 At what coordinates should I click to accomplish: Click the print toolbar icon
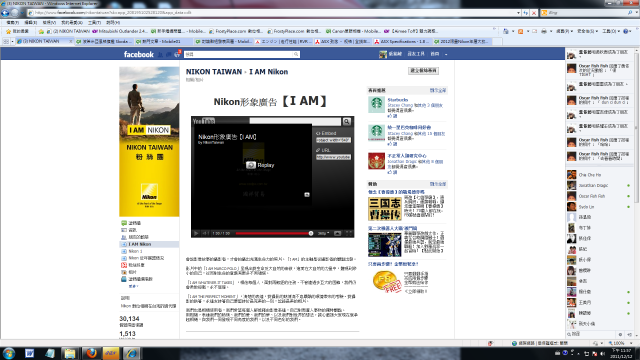[x=544, y=31]
